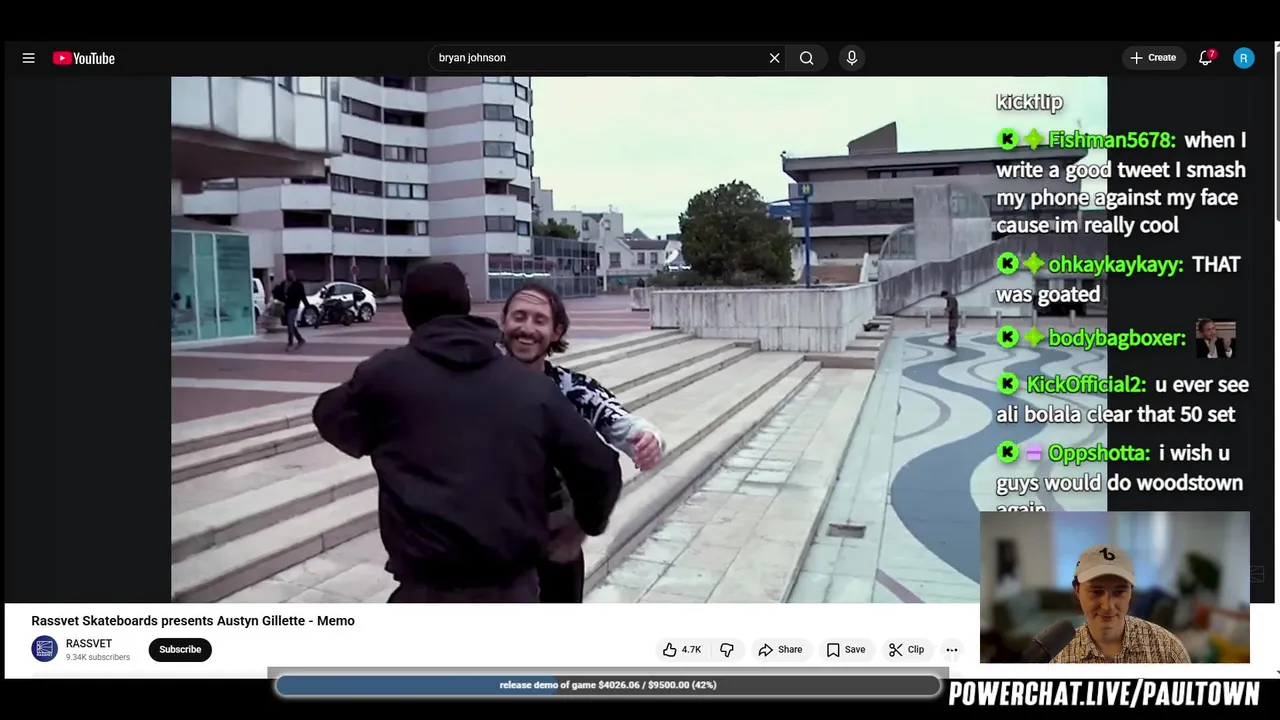1280x720 pixels.
Task: Clip the video with scissors button
Action: coord(906,650)
